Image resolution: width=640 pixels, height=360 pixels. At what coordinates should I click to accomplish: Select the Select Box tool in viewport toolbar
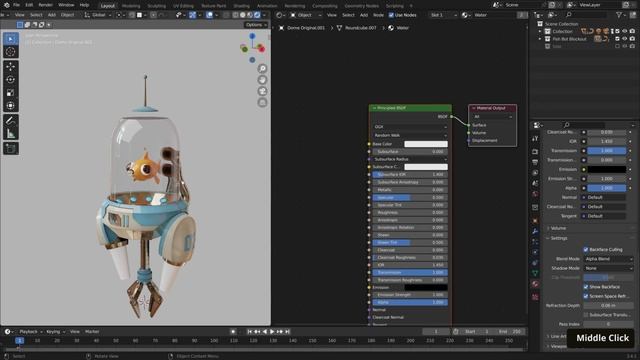pyautogui.click(x=11, y=39)
